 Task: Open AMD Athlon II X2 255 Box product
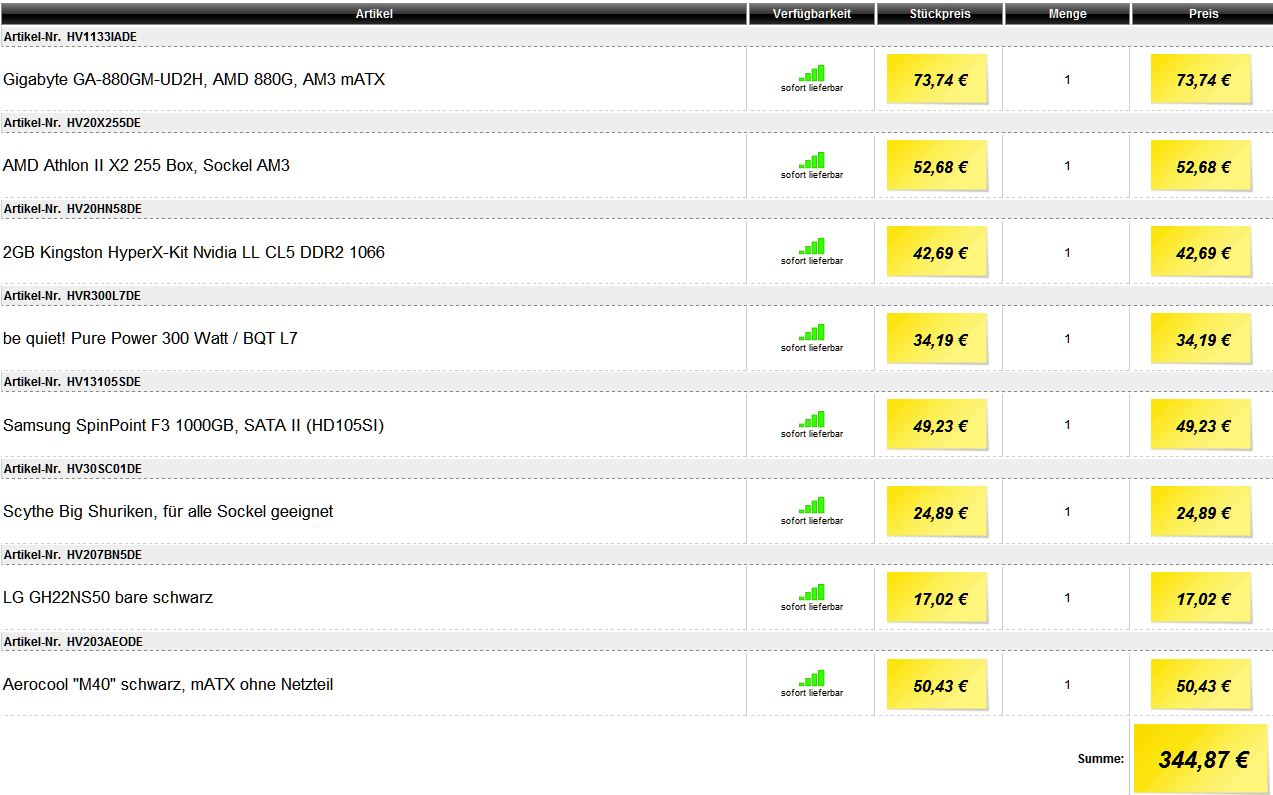(x=146, y=165)
